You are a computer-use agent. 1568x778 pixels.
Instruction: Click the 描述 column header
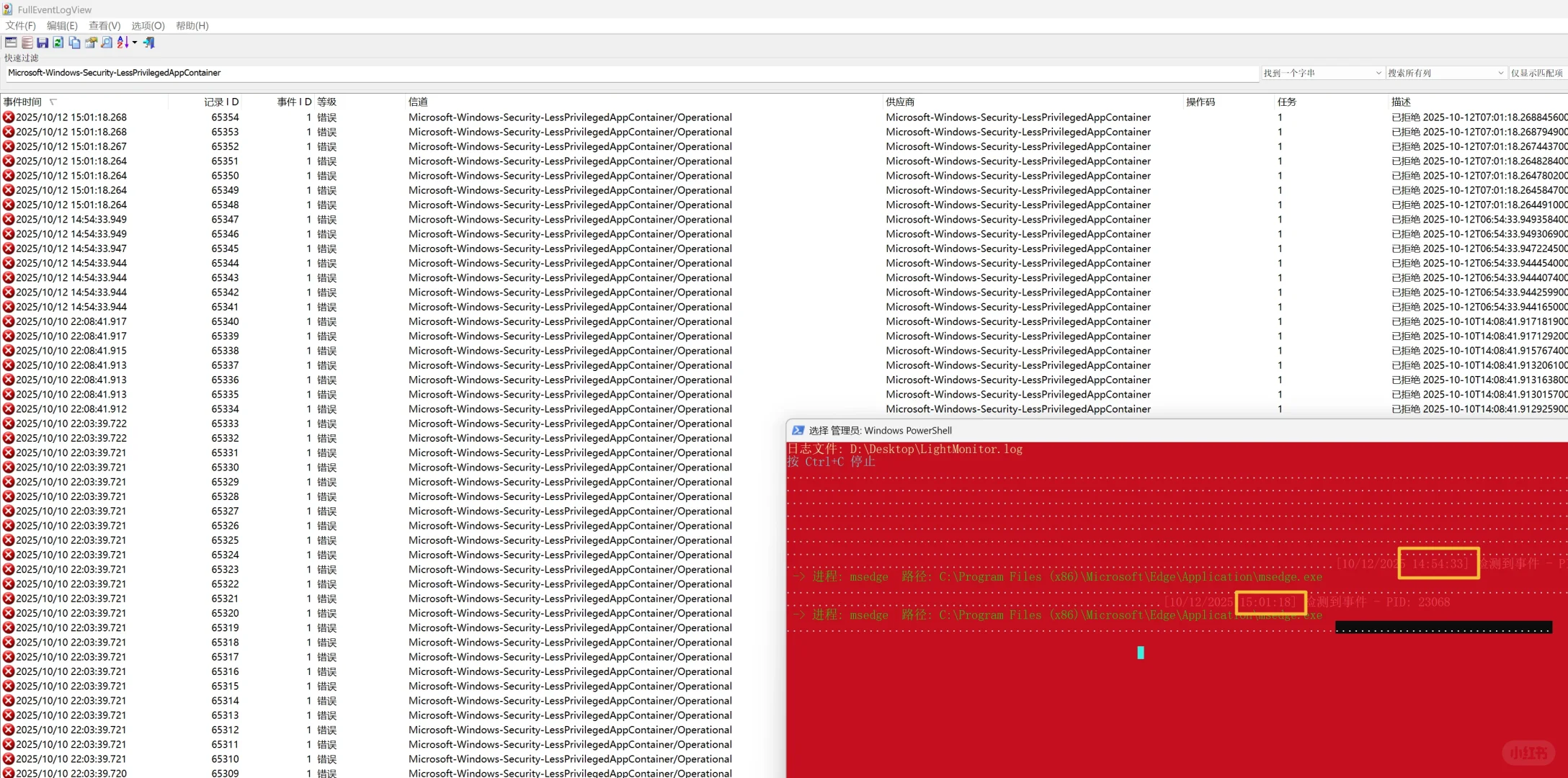click(1401, 102)
